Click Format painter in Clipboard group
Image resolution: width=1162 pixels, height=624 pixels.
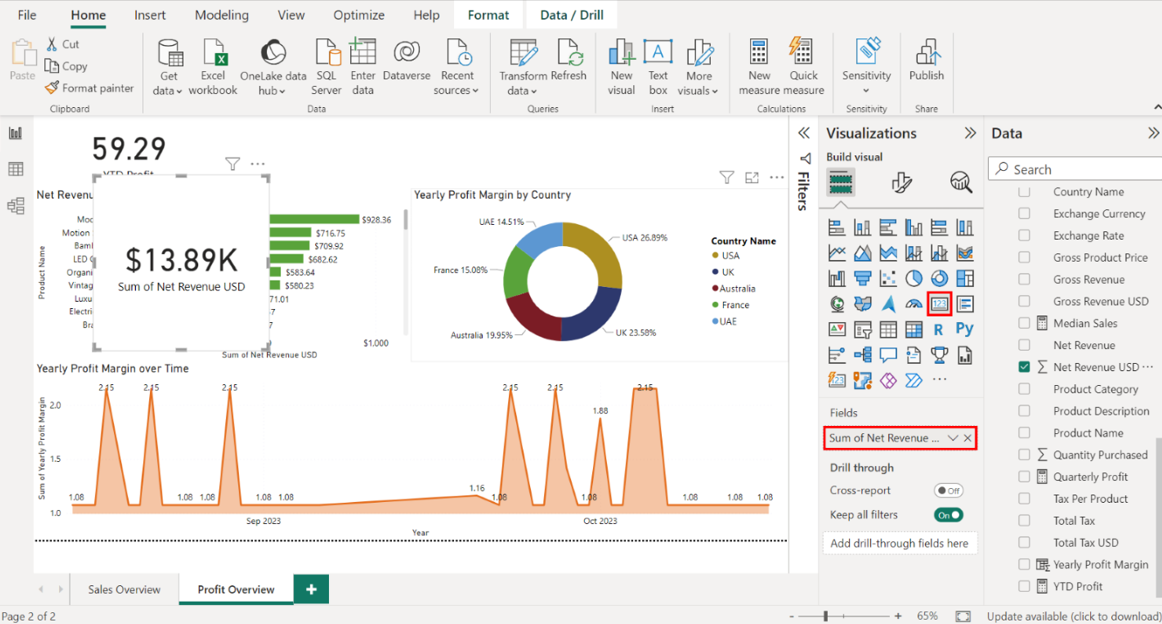[90, 88]
